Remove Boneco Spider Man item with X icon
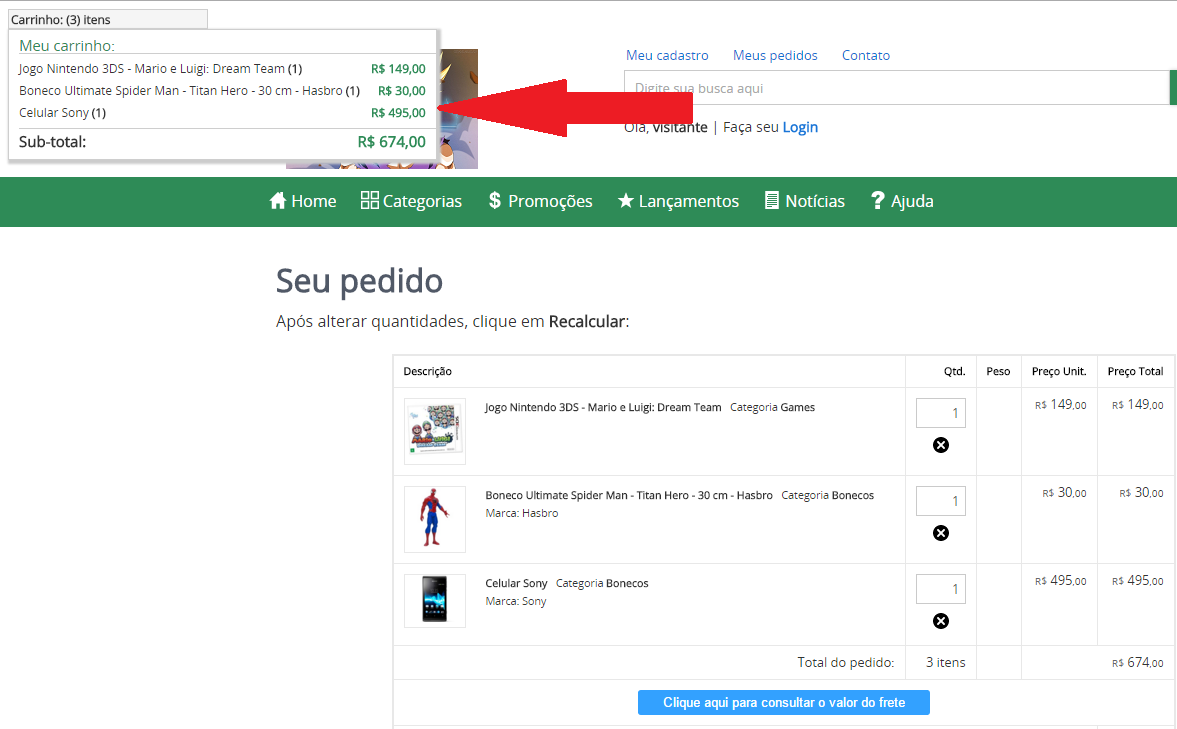Viewport: 1177px width, 729px height. click(941, 533)
